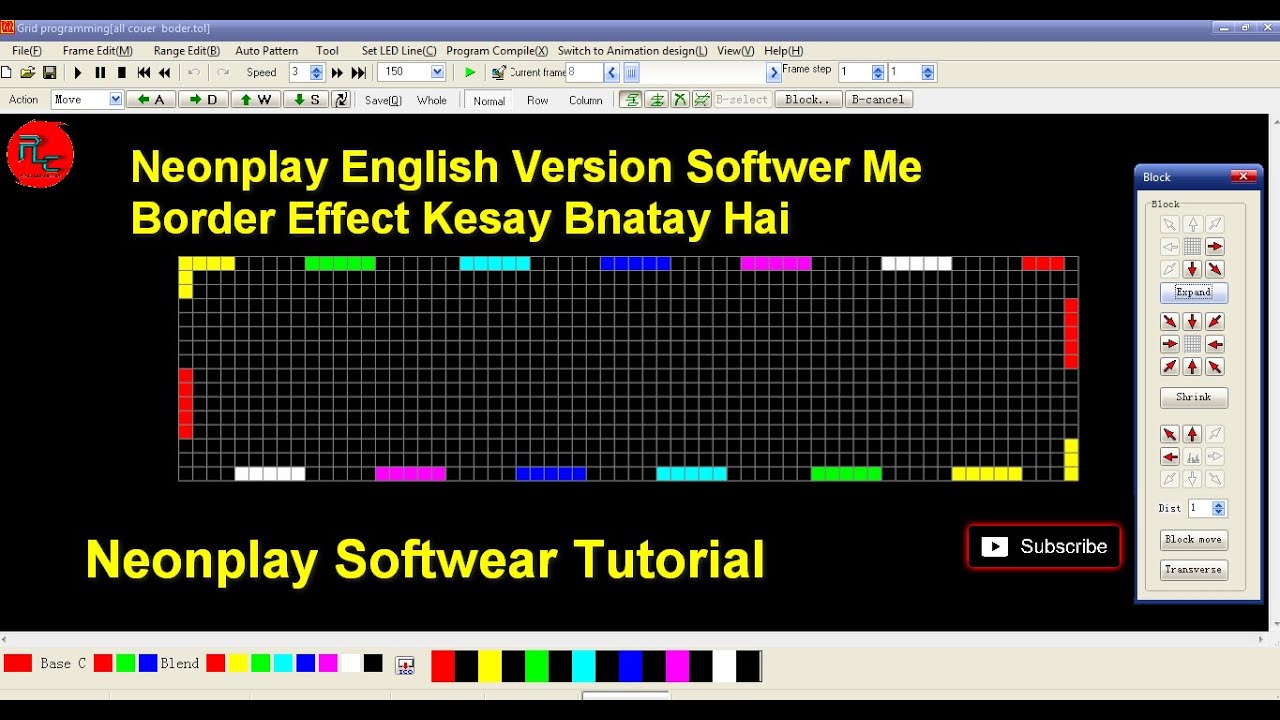The width and height of the screenshot is (1280, 720).
Task: Toggle the second green grid mode icon
Action: point(656,99)
